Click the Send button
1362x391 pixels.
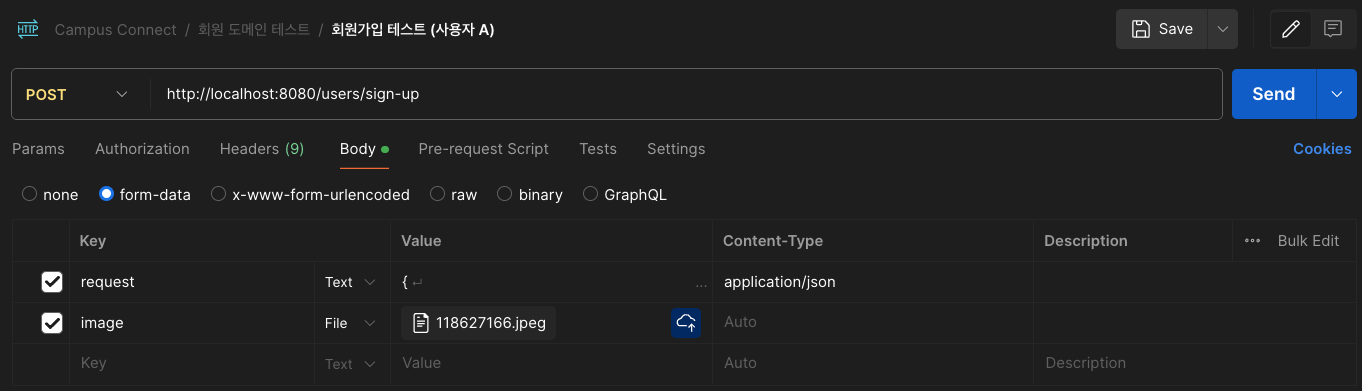(x=1274, y=94)
